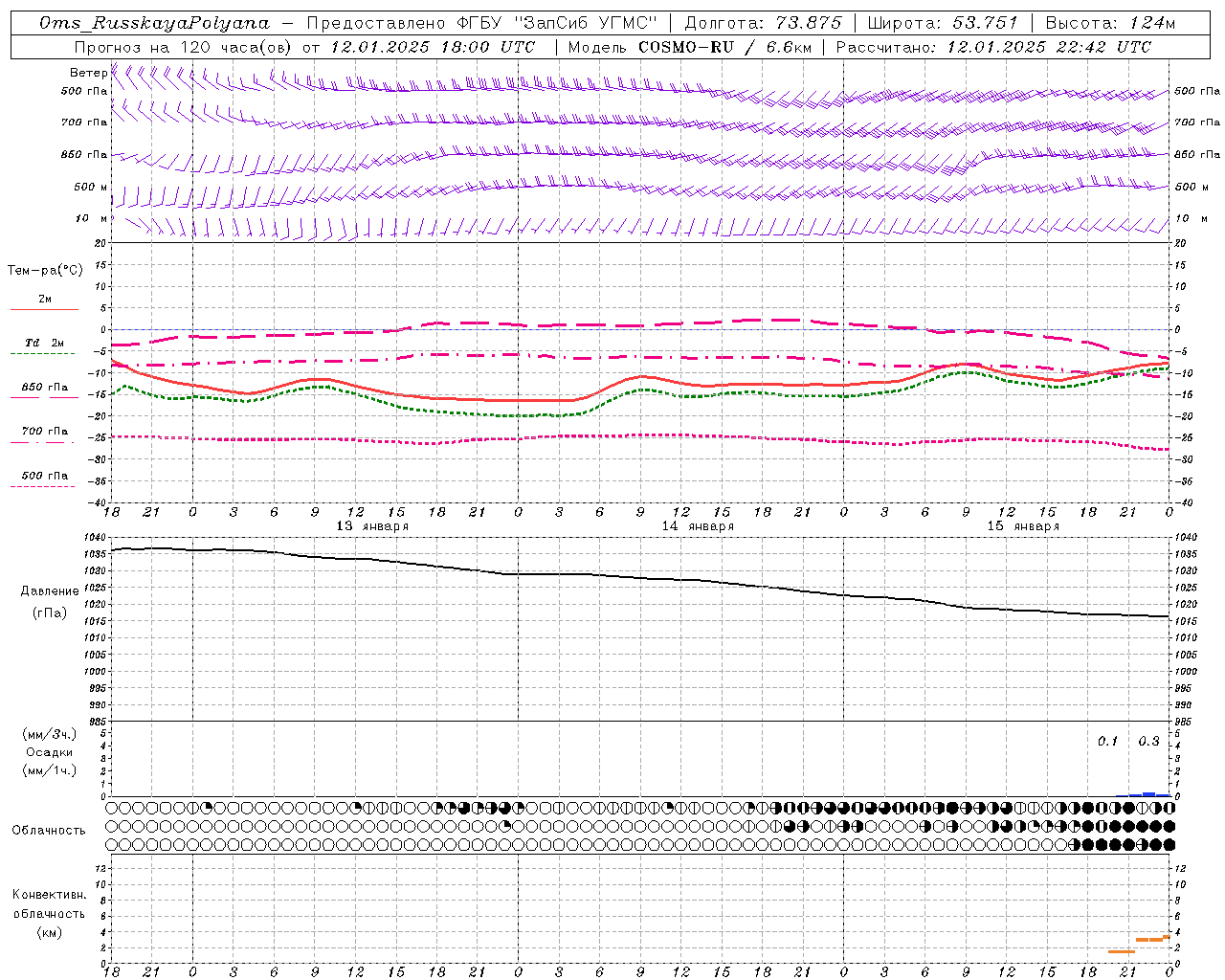Click the Давление pressure panel label
Screen dimensions: 1225x980
(50, 591)
